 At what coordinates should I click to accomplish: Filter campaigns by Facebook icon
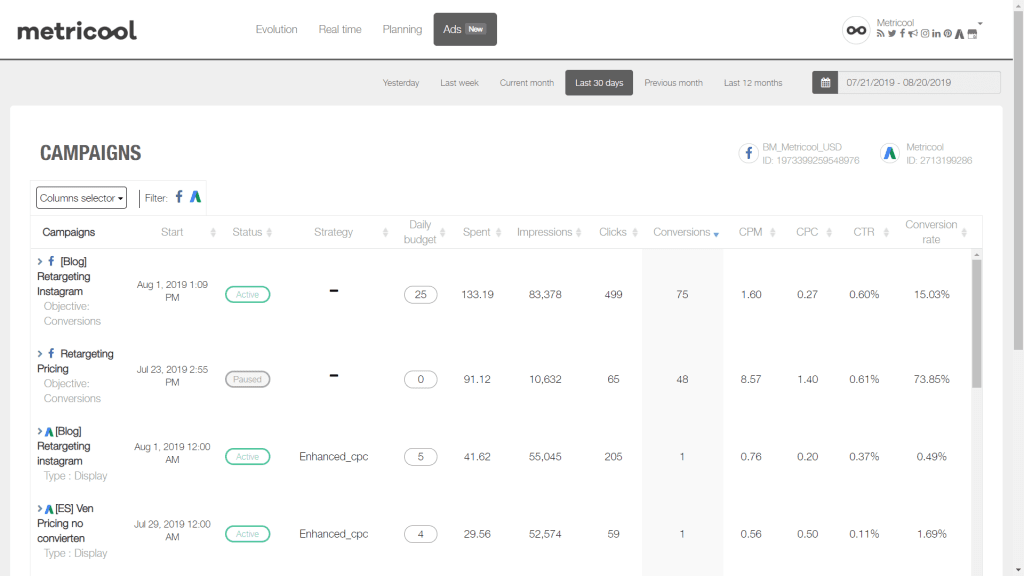[179, 197]
